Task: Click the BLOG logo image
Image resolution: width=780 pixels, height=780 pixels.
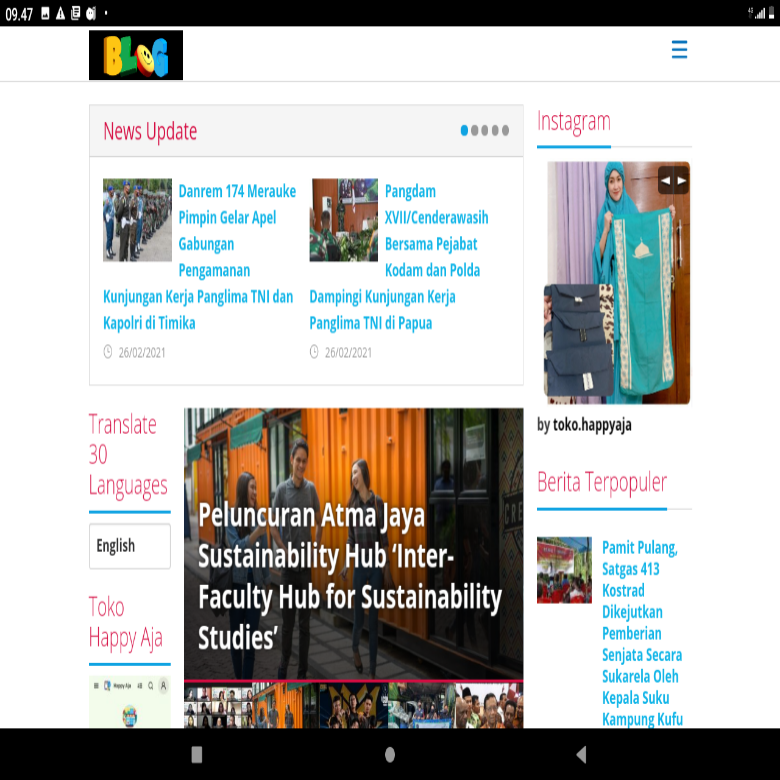Action: click(x=136, y=55)
